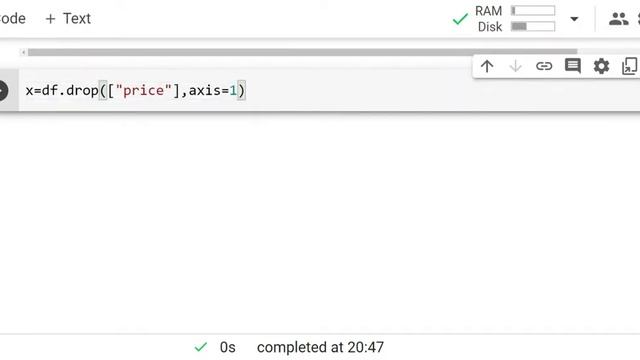This screenshot has width=640, height=360.
Task: Run the df.drop code cell
Action: tap(2, 91)
